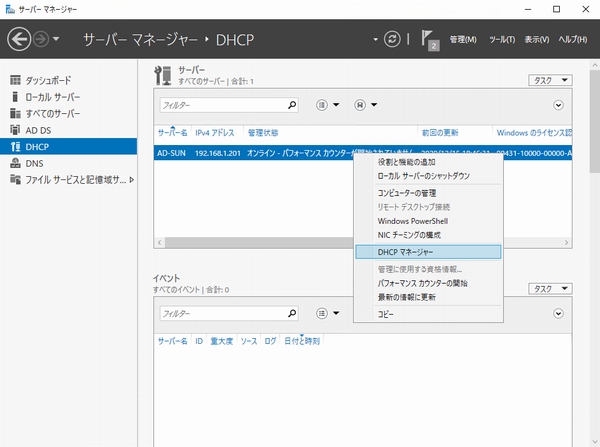Open the notifications flag icon
Screen dimensions: 600x447
tap(430, 40)
